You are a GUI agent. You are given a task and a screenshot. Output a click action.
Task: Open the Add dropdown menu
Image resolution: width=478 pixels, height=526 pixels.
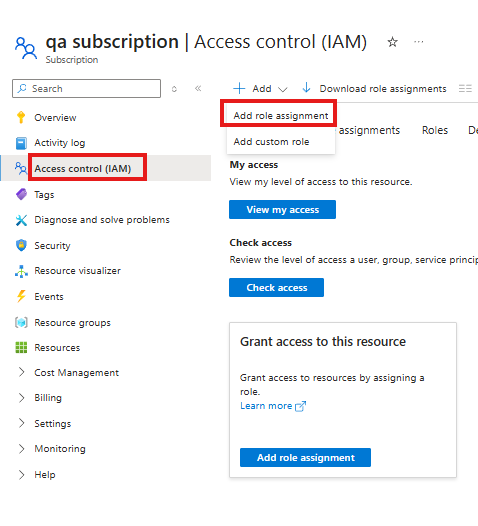[260, 89]
